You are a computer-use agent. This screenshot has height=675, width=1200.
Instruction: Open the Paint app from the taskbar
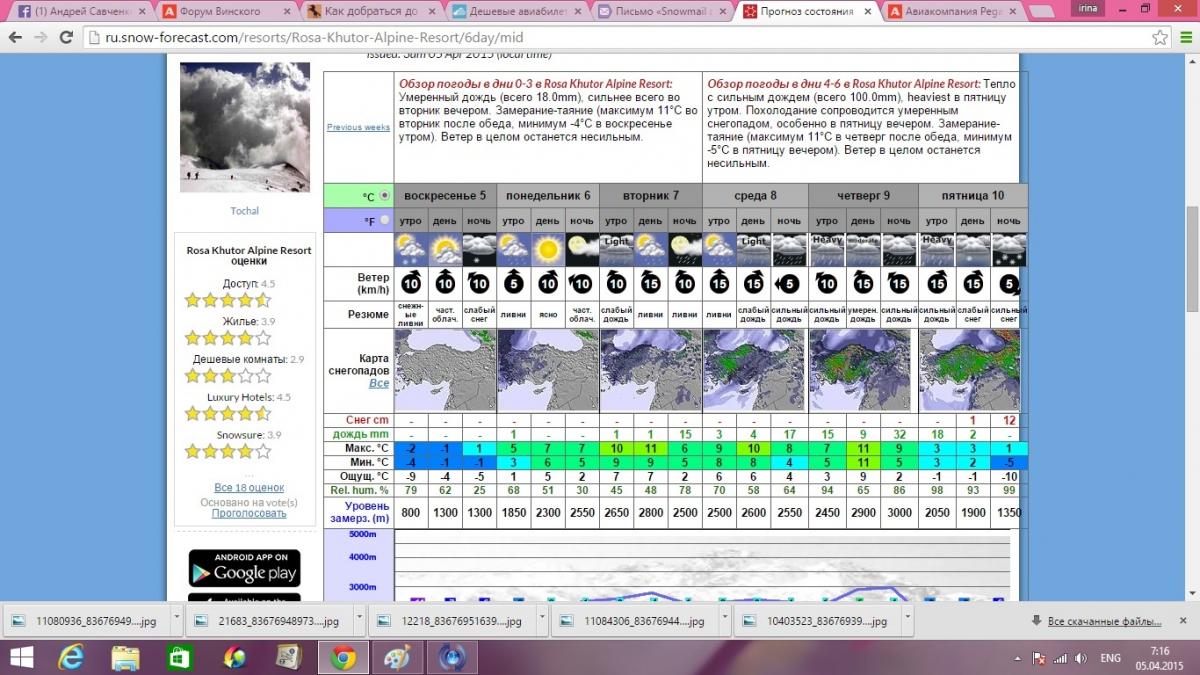tap(397, 658)
